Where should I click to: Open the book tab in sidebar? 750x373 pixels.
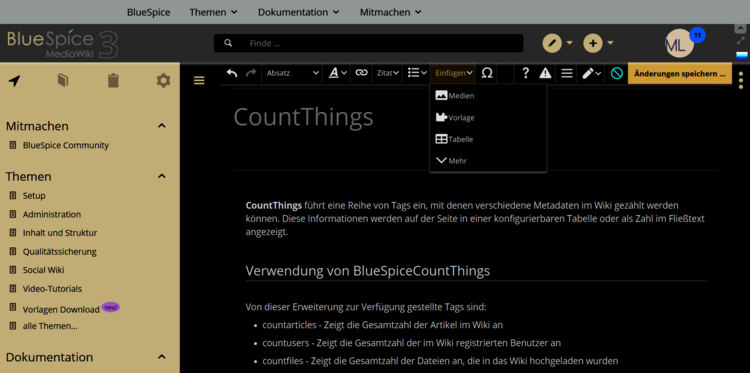[x=63, y=80]
